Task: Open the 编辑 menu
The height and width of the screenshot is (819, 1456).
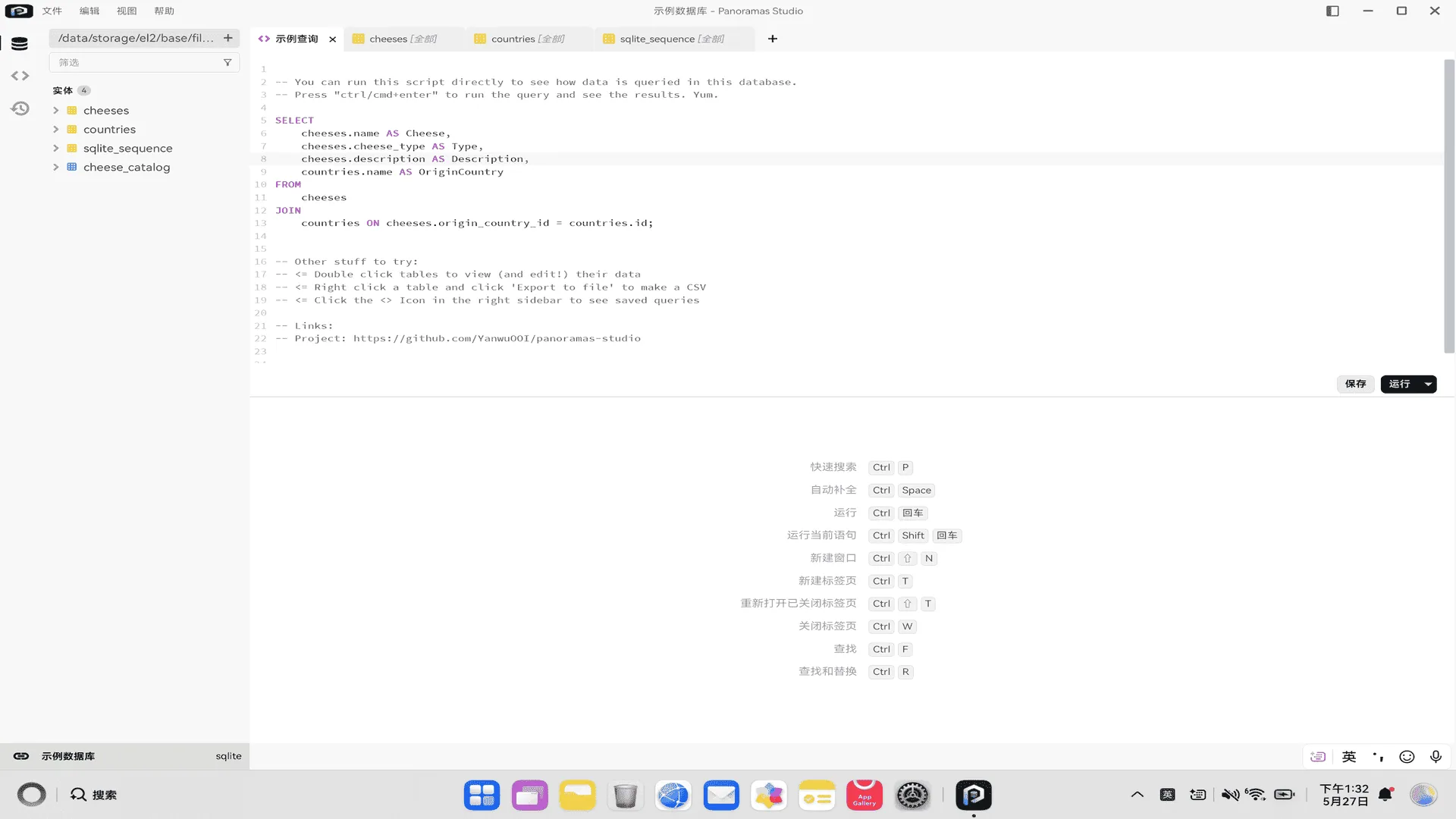Action: click(89, 11)
